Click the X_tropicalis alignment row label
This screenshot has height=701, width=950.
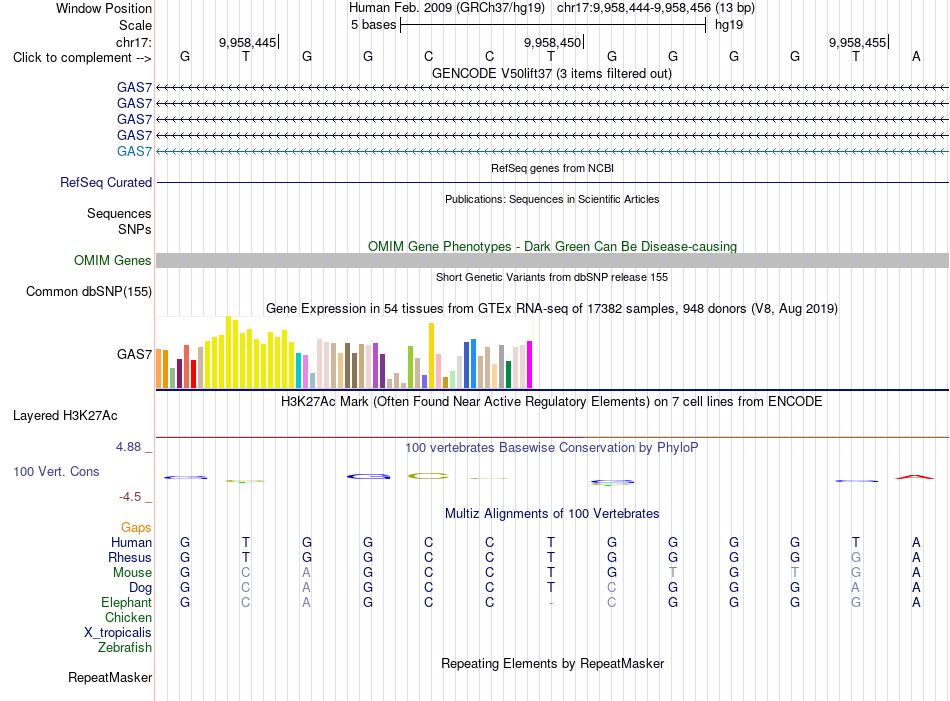point(118,633)
